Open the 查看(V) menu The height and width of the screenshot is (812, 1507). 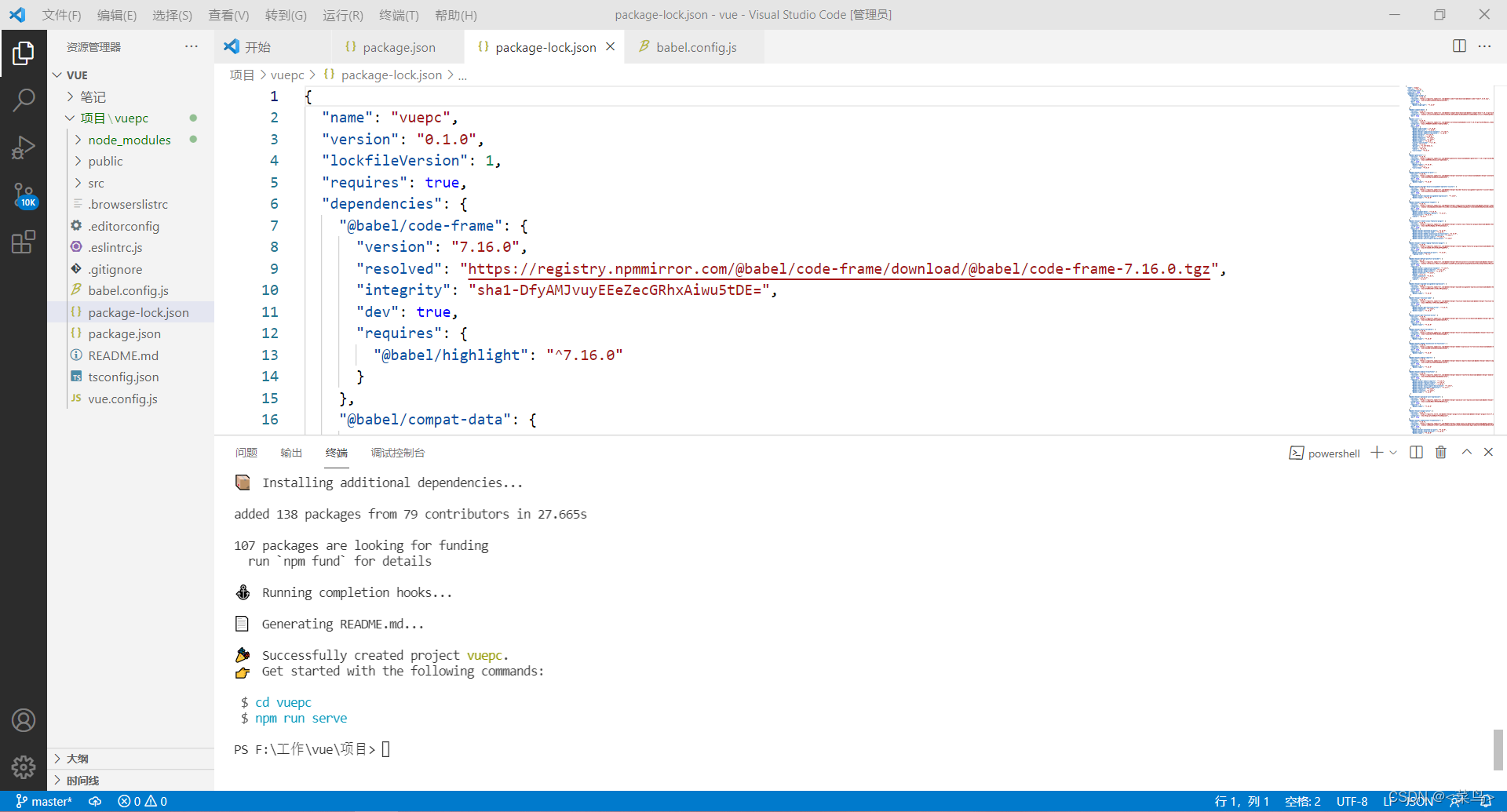(228, 15)
